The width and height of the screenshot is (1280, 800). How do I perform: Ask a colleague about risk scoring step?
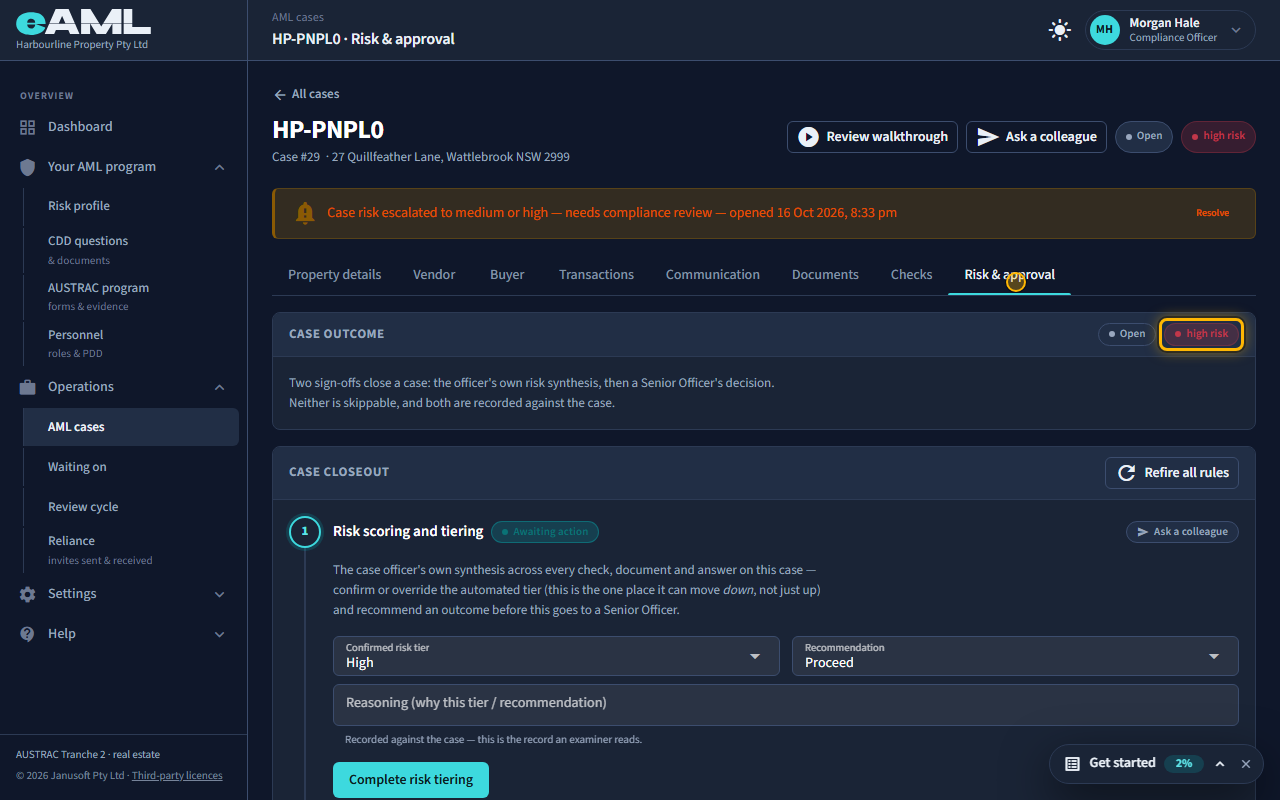pos(1182,532)
